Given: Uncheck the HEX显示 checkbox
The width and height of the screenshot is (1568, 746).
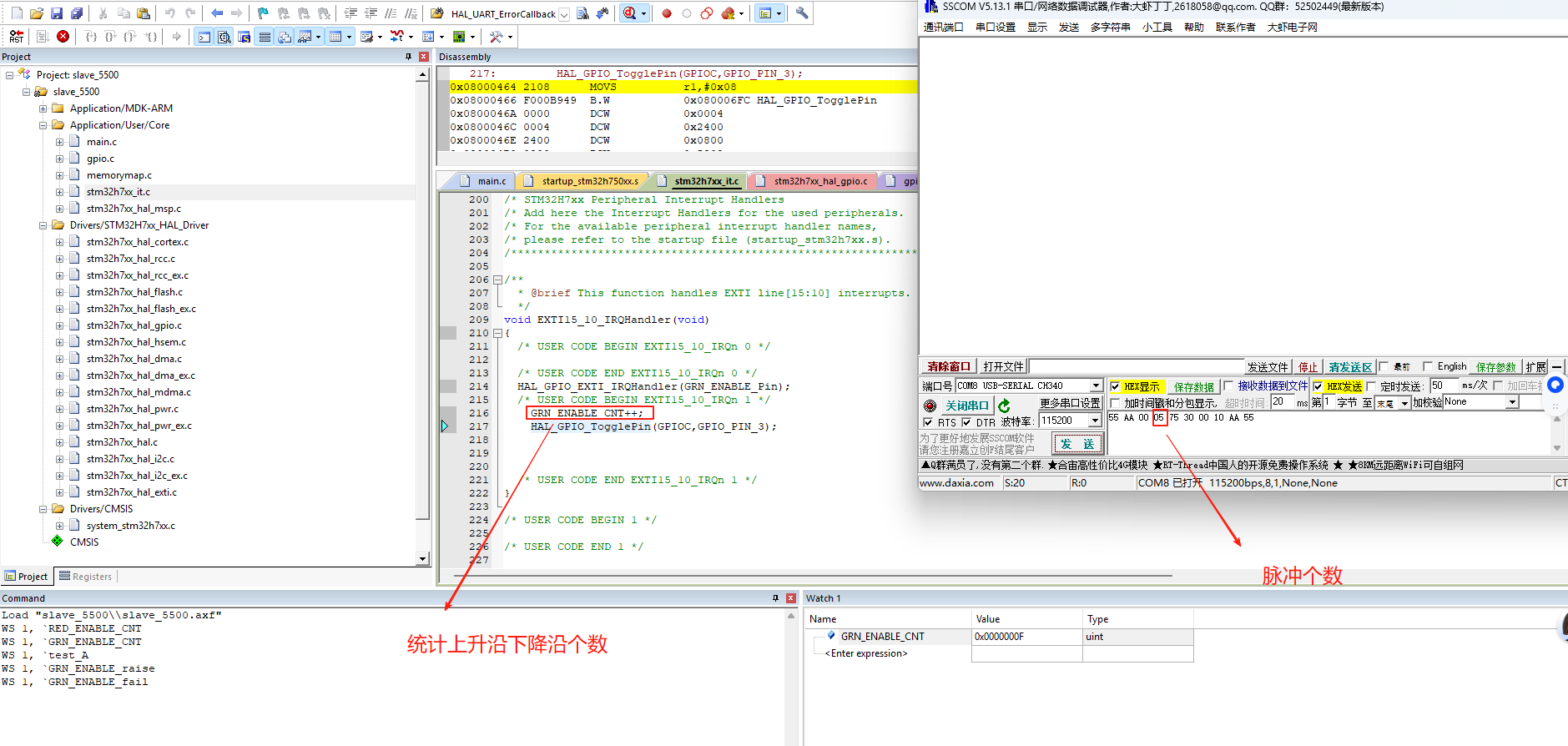Looking at the screenshot, I should (1115, 386).
